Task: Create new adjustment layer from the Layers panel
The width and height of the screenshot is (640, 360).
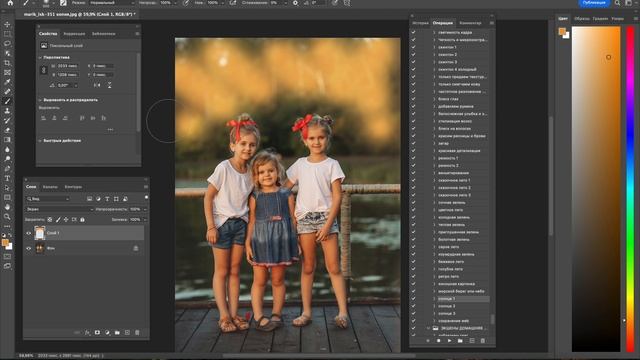Action: 107,333
